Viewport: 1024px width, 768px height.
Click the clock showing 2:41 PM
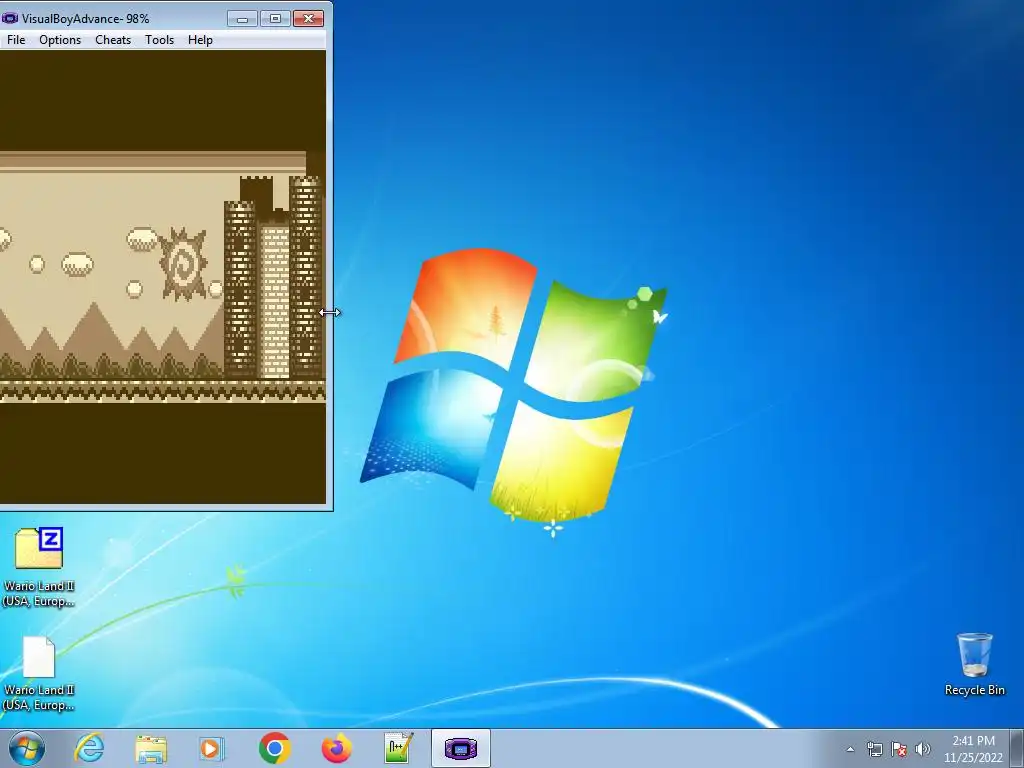(973, 749)
